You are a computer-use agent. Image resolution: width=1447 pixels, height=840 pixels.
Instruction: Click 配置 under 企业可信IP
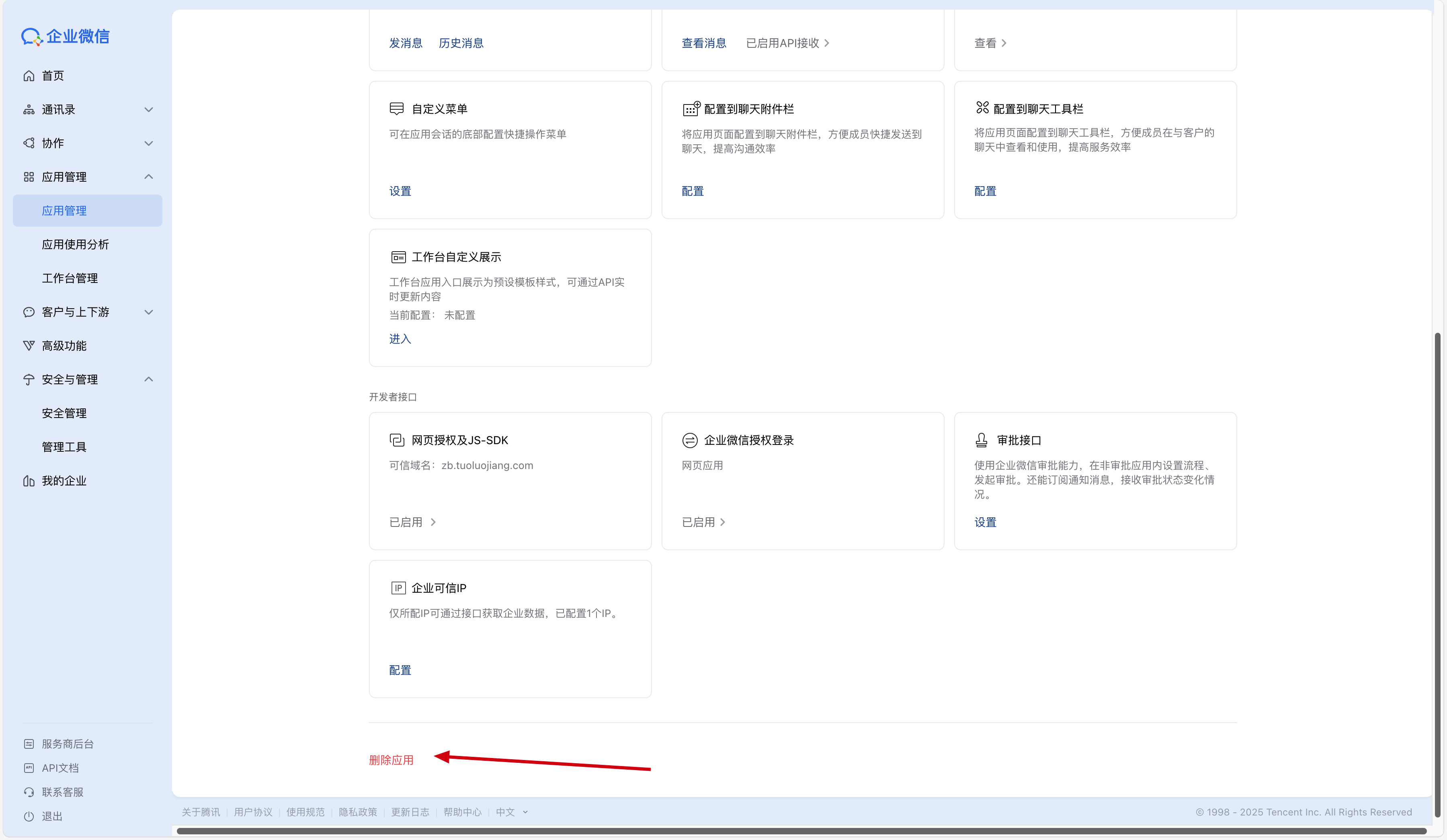pos(400,670)
